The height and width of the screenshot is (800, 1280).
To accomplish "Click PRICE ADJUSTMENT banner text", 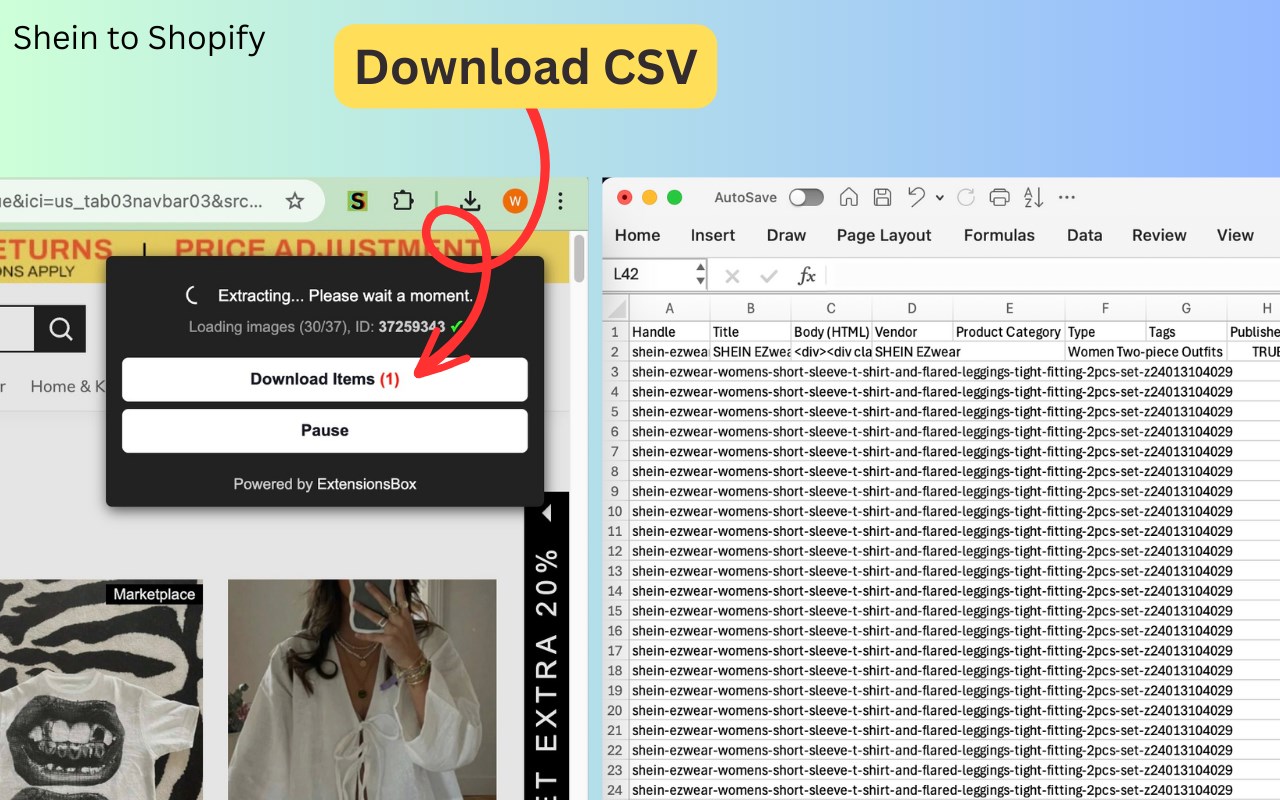I will (327, 249).
